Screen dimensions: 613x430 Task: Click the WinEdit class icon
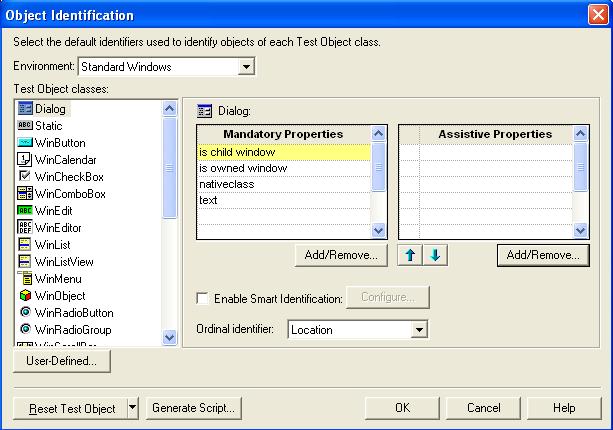(x=25, y=211)
